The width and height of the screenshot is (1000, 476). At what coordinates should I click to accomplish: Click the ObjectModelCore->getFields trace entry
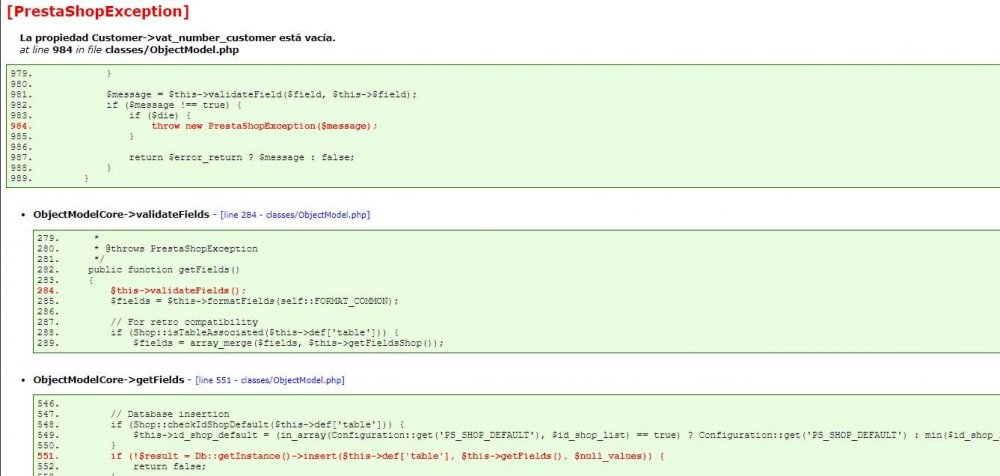(x=108, y=380)
